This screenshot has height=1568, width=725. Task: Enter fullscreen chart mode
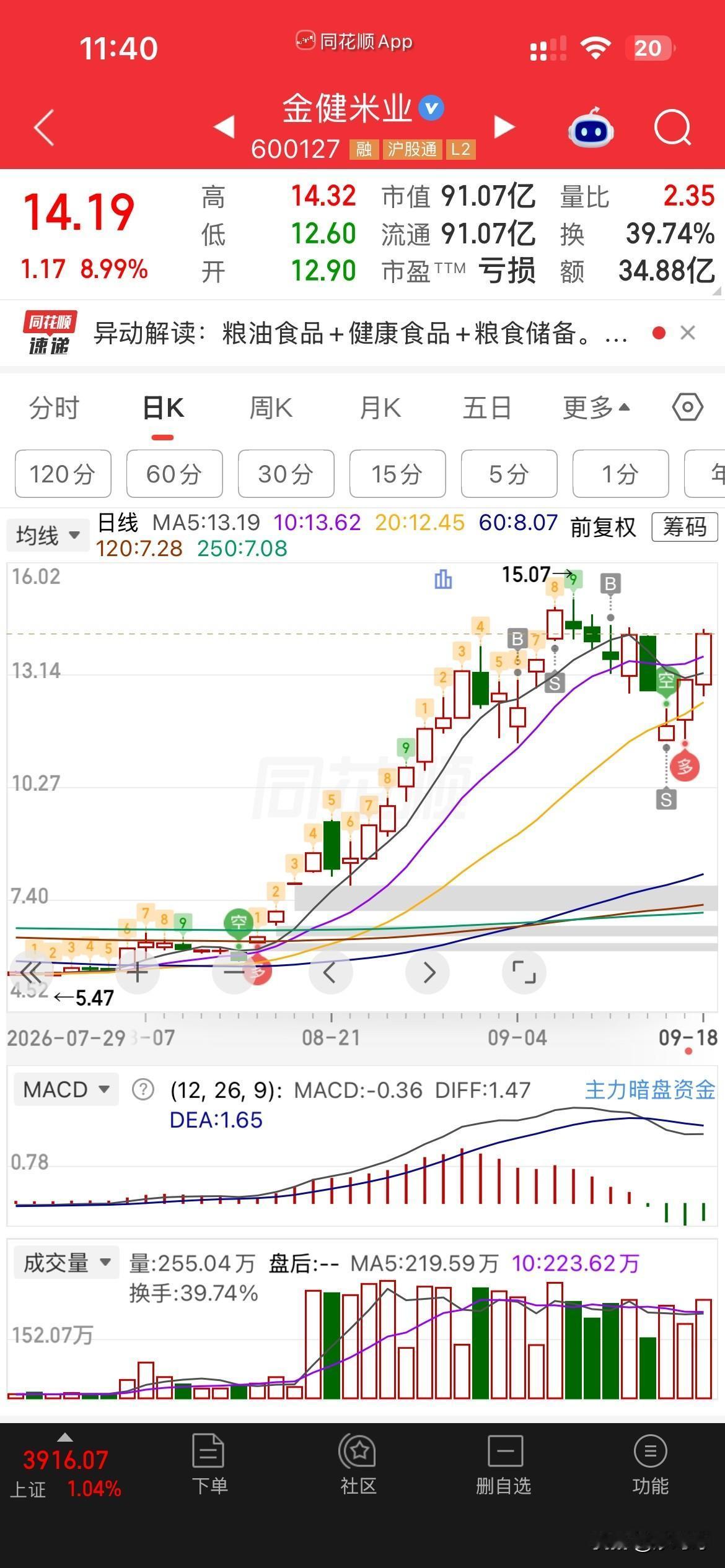coord(524,972)
